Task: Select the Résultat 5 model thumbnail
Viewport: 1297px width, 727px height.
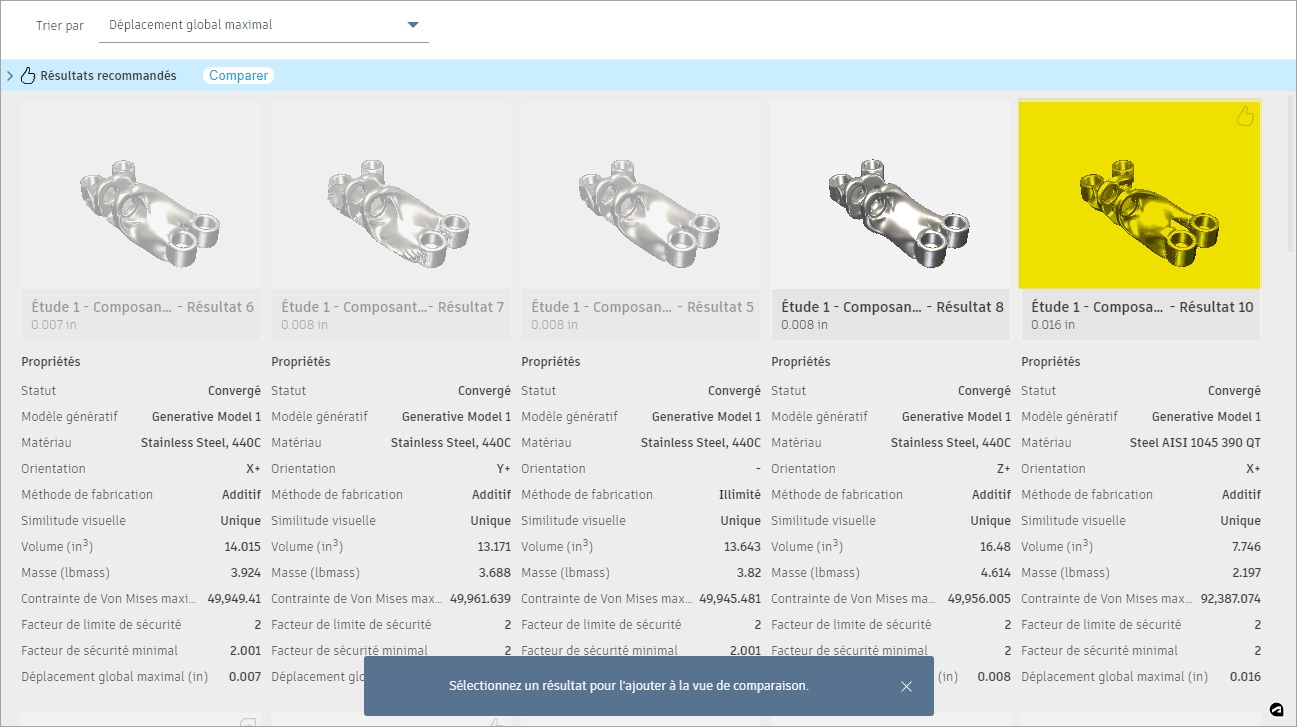Action: (x=641, y=194)
